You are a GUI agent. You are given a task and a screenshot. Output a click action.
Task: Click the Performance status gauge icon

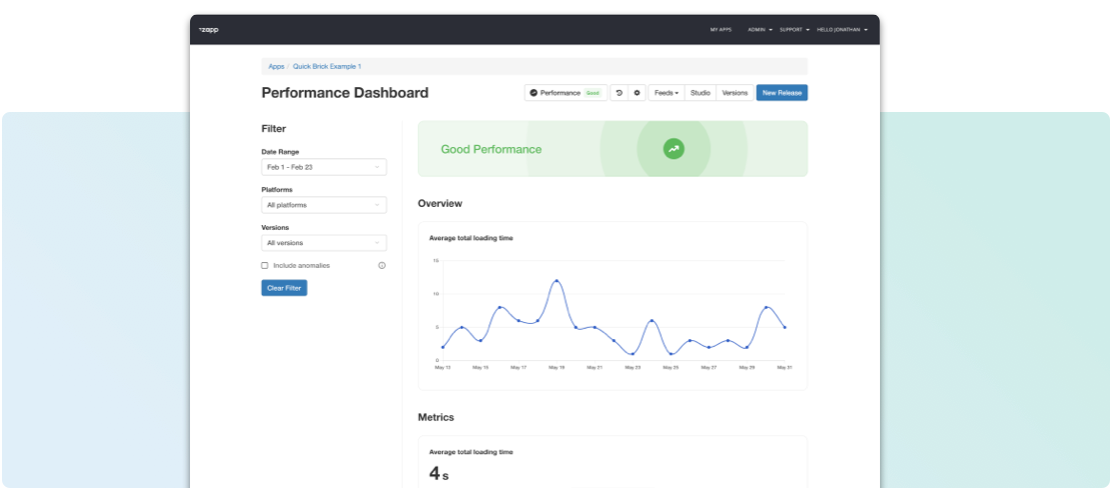click(x=533, y=93)
